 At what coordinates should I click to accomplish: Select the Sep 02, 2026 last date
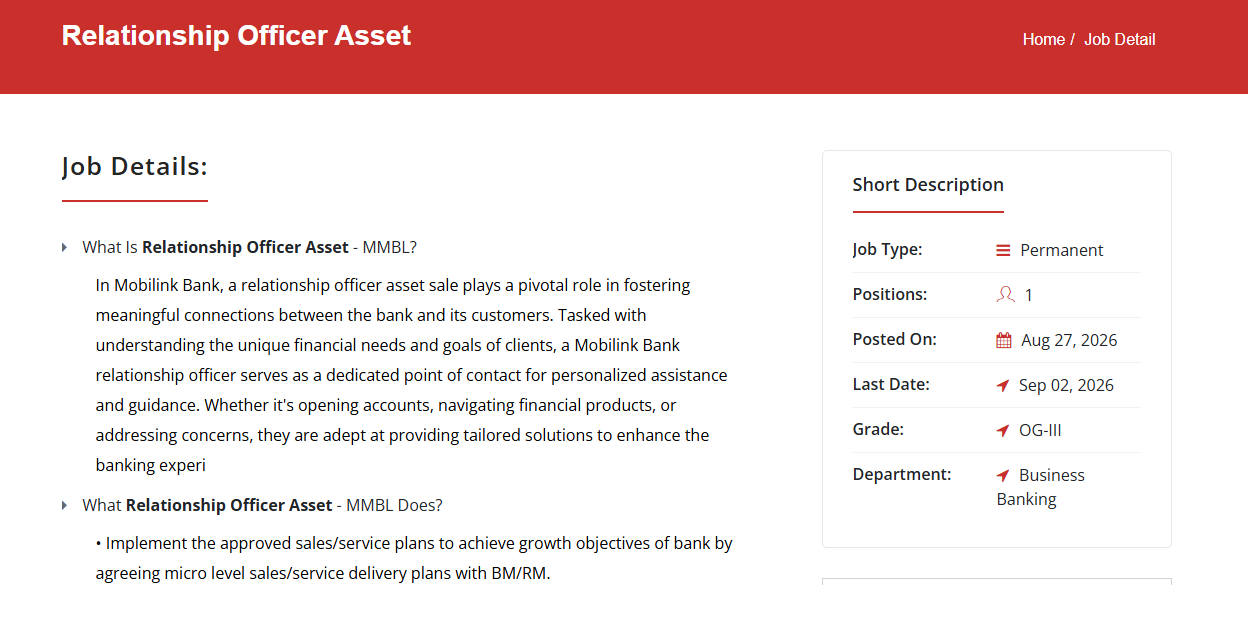pyautogui.click(x=1066, y=385)
